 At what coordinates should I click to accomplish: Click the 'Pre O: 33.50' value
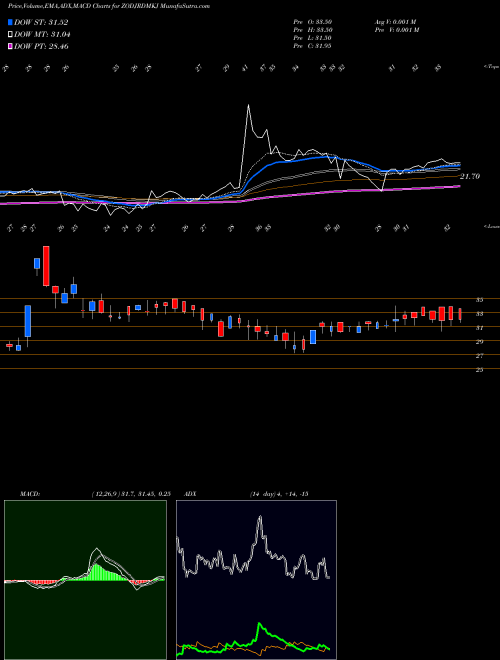[312, 22]
